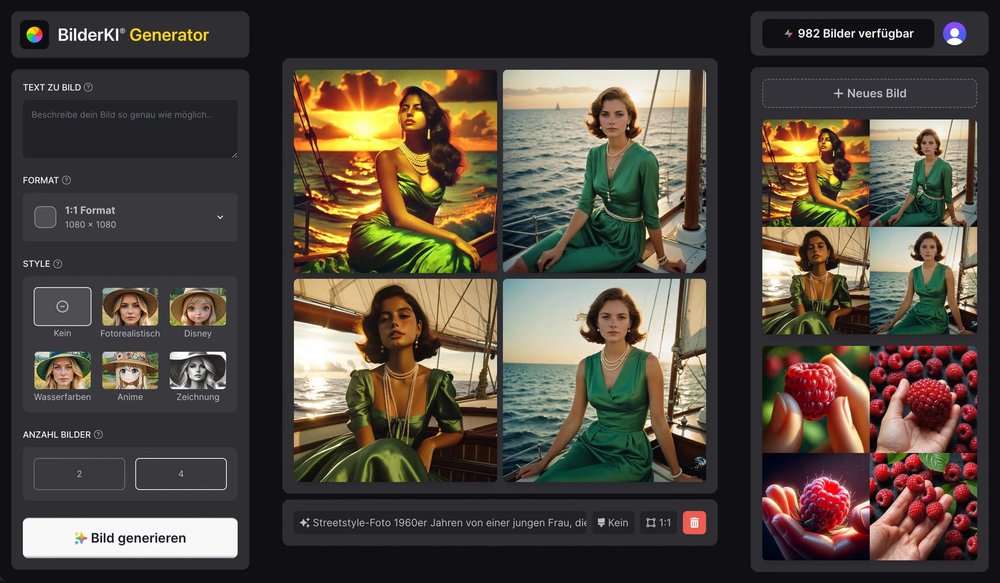Select the Wasserfarben style
The height and width of the screenshot is (583, 1000).
(x=62, y=372)
